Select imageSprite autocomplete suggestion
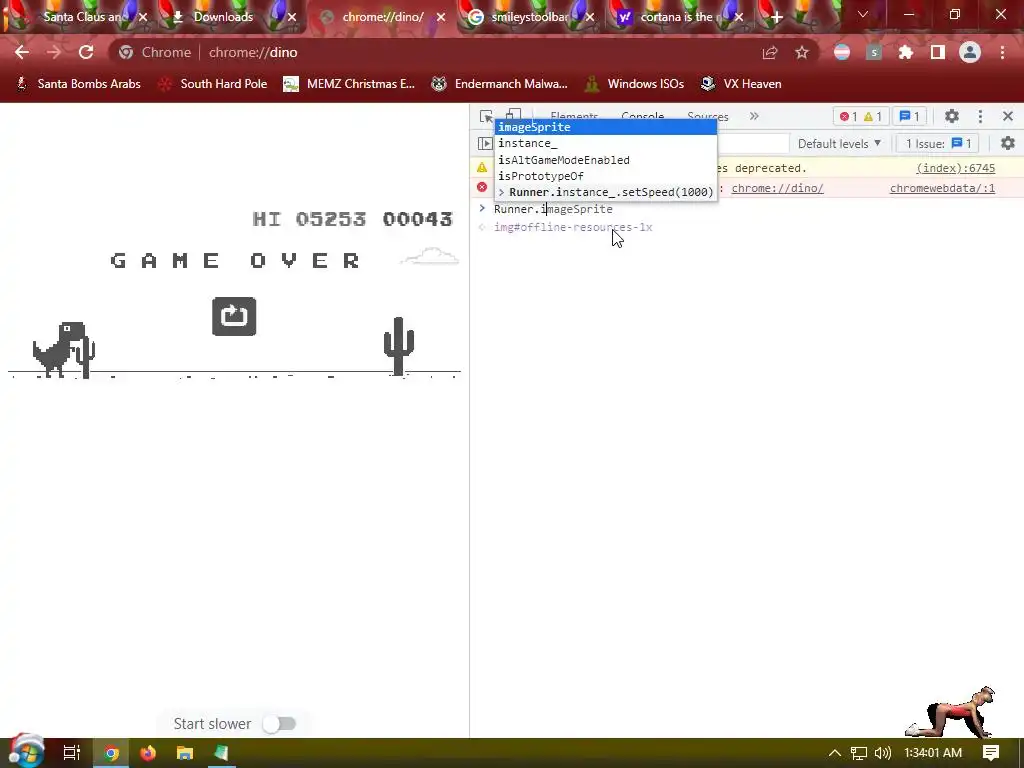The image size is (1024, 768). coord(605,127)
